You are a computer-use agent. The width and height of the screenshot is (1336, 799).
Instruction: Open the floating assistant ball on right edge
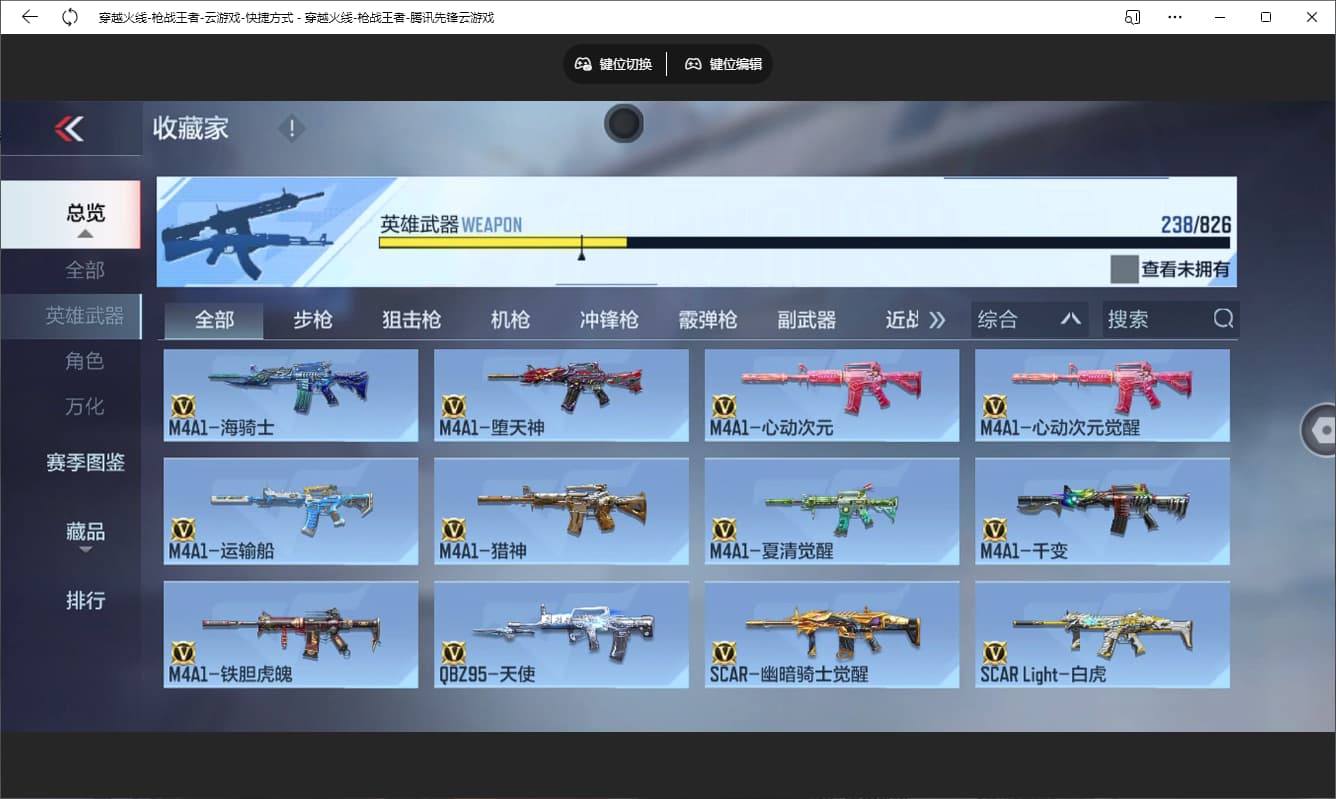[x=1325, y=430]
